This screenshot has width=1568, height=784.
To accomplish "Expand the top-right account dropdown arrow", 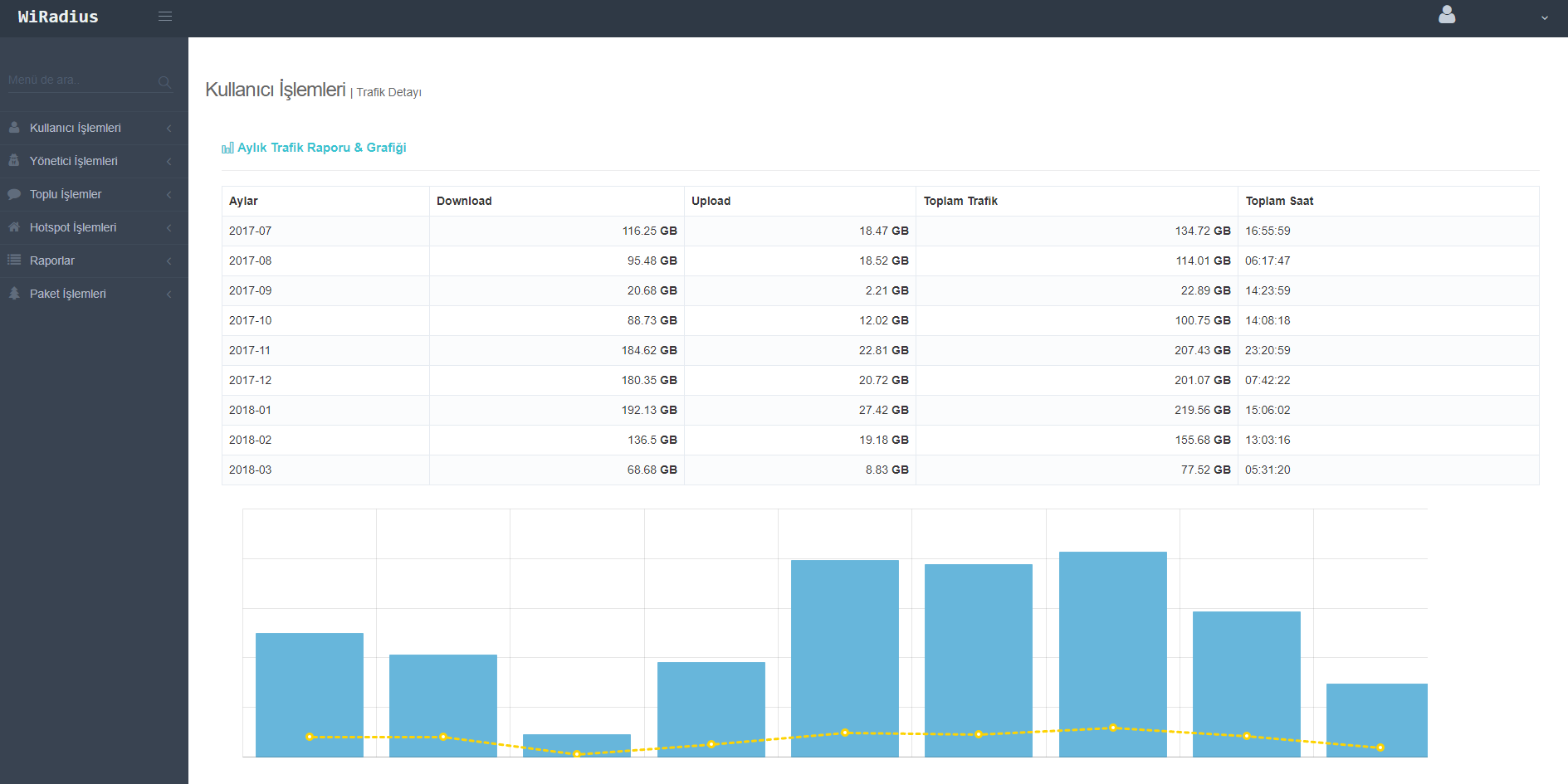I will click(x=1545, y=17).
